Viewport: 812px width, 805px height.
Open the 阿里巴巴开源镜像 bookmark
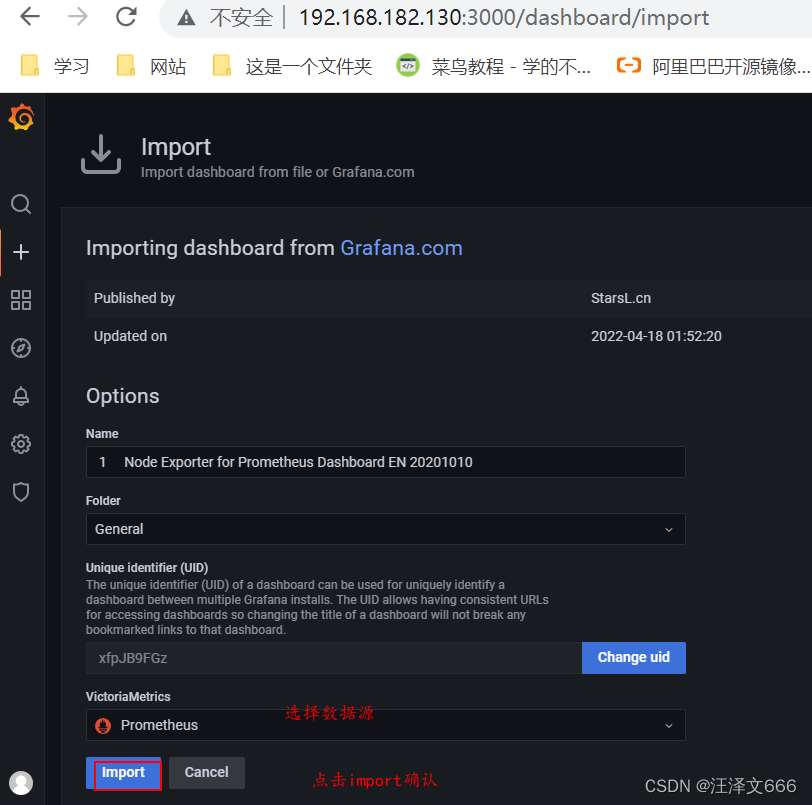714,66
